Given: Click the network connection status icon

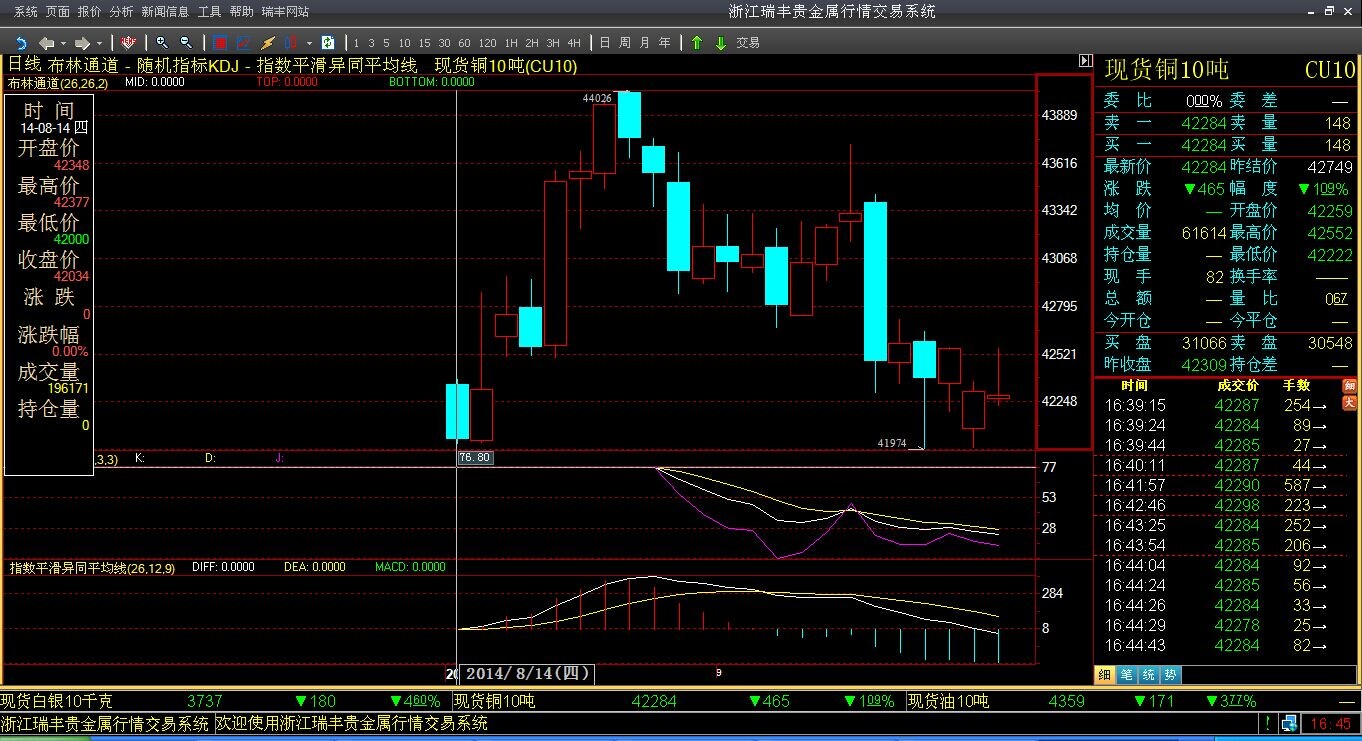Looking at the screenshot, I should point(1289,723).
